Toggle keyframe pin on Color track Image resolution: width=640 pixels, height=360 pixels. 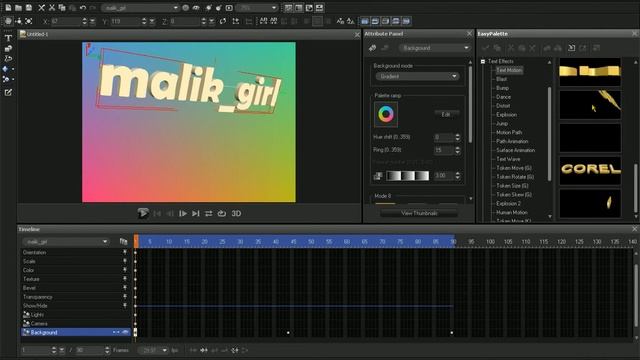pyautogui.click(x=125, y=270)
